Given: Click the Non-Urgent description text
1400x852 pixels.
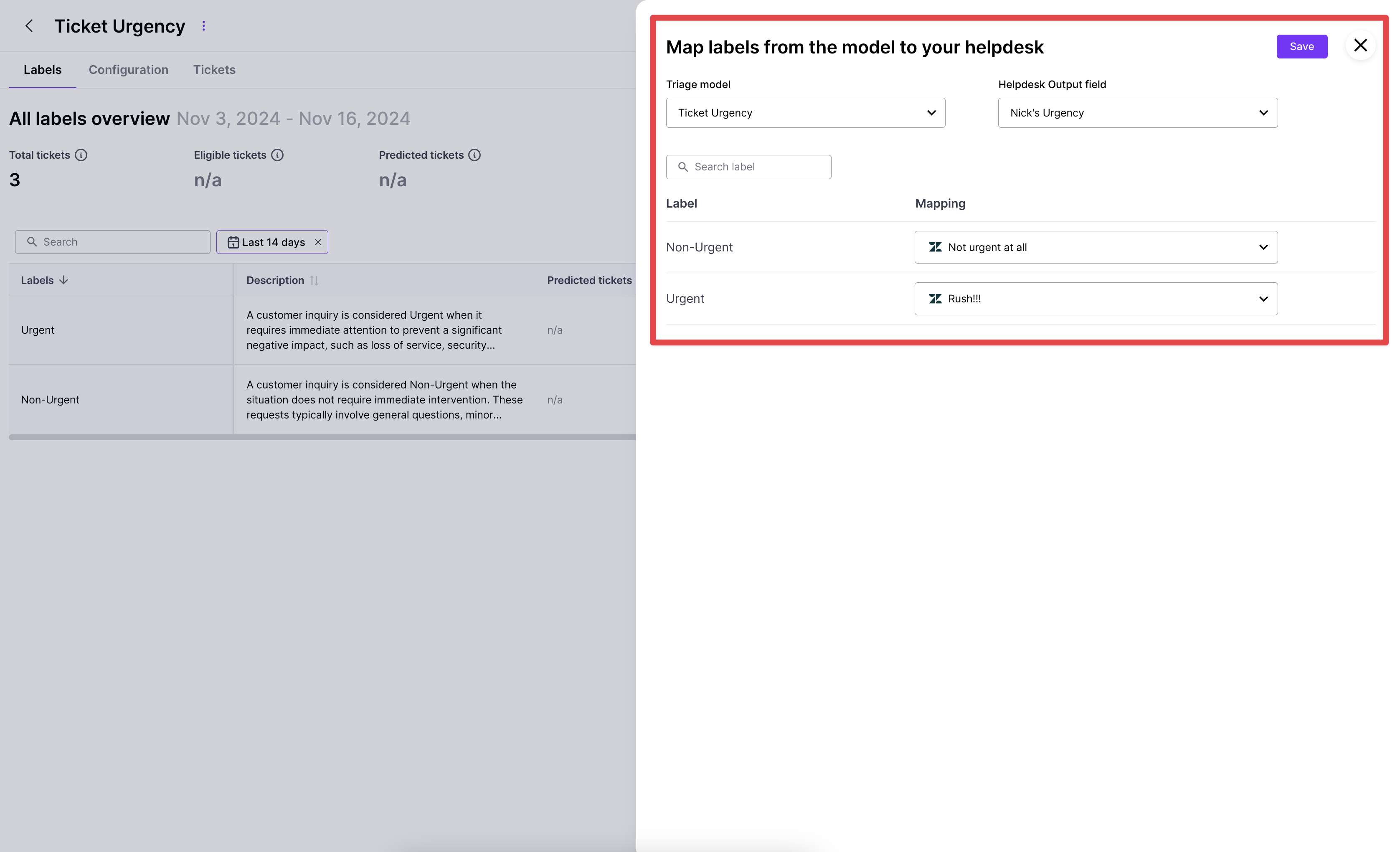Looking at the screenshot, I should coord(384,400).
